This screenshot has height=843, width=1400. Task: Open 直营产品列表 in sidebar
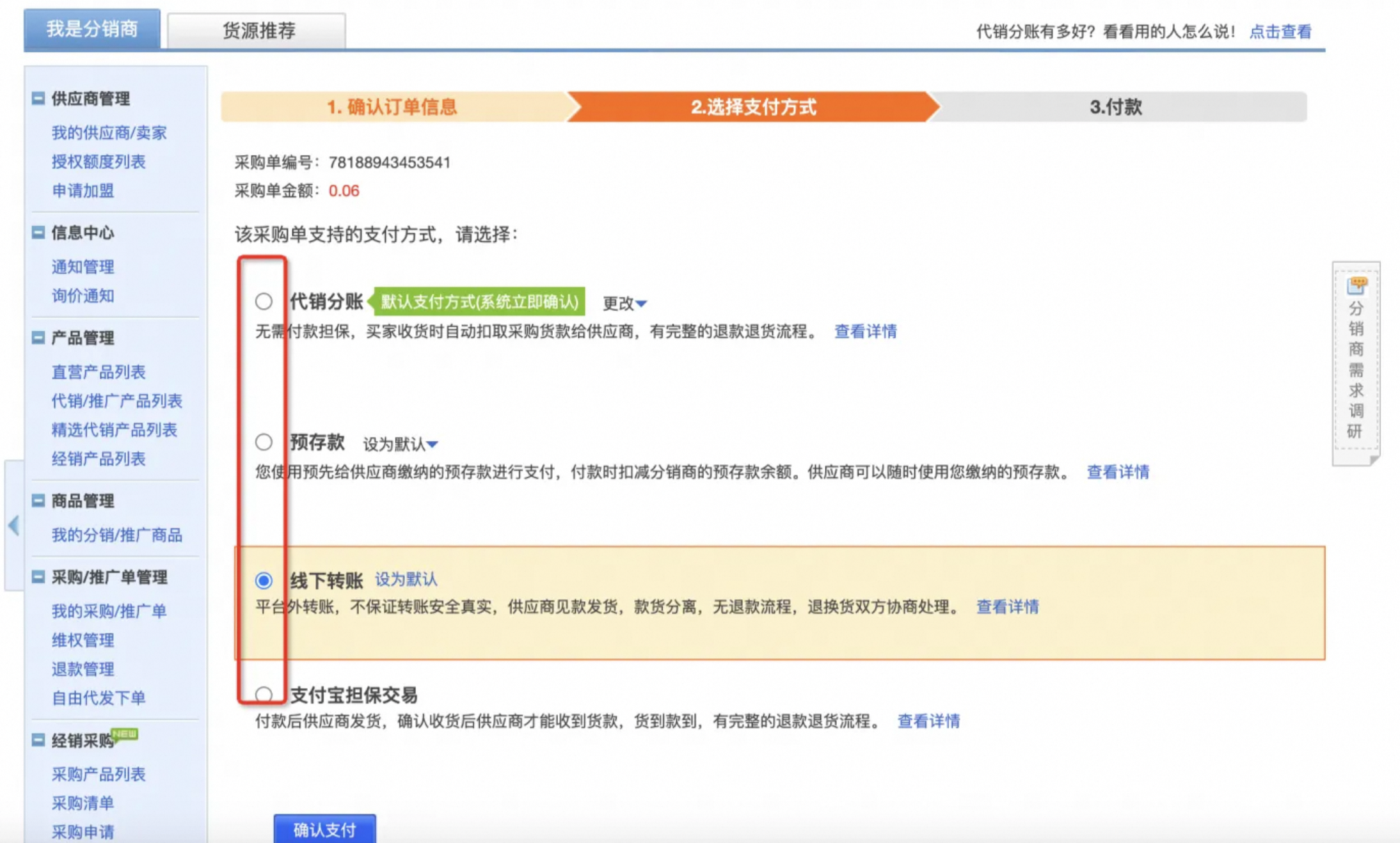pyautogui.click(x=99, y=372)
